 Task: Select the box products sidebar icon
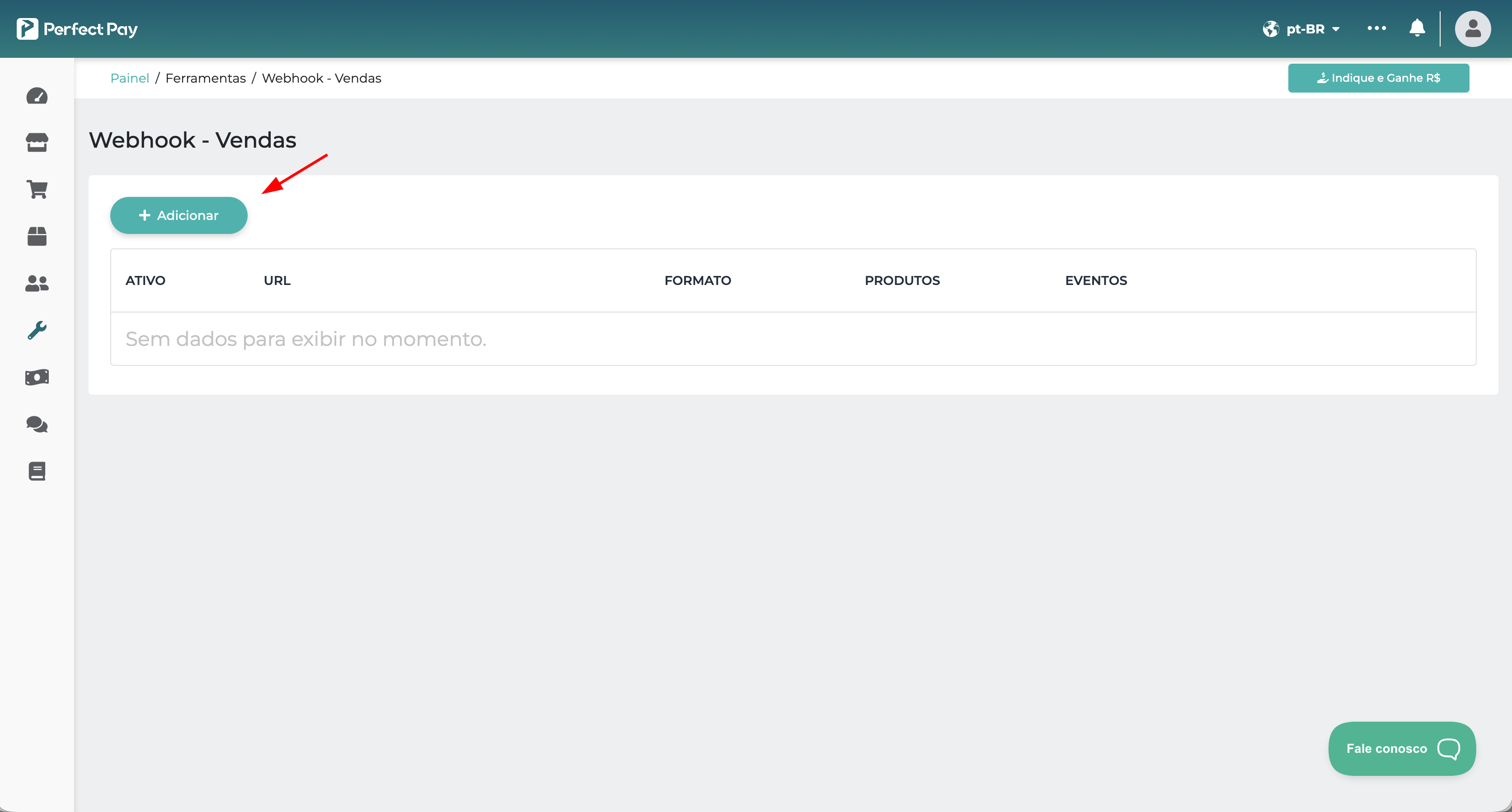pyautogui.click(x=37, y=237)
